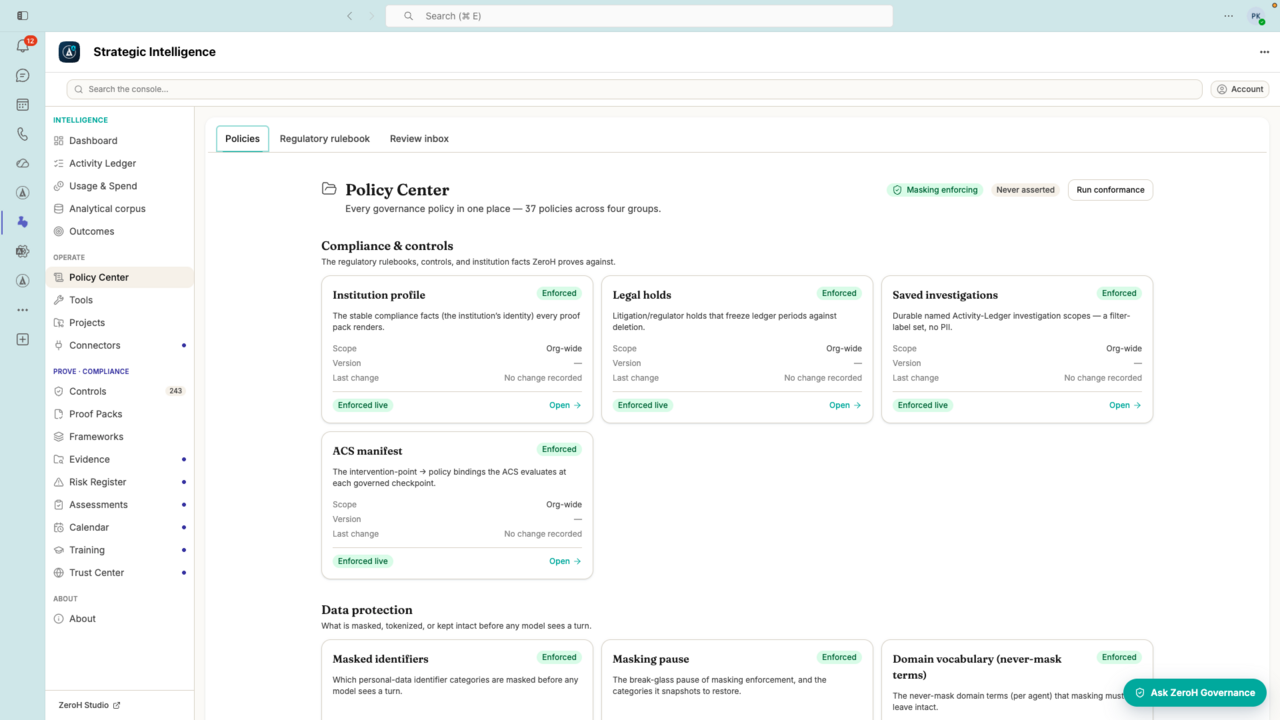Select Policy Center in sidebar
The image size is (1280, 720).
pos(120,277)
